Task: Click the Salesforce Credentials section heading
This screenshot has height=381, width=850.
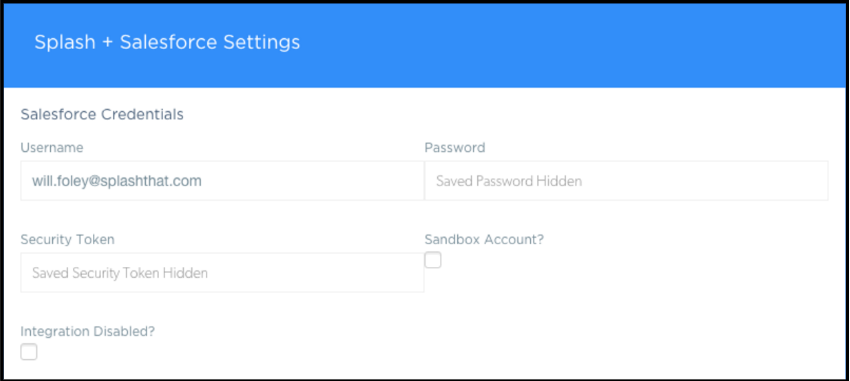Action: 102,114
